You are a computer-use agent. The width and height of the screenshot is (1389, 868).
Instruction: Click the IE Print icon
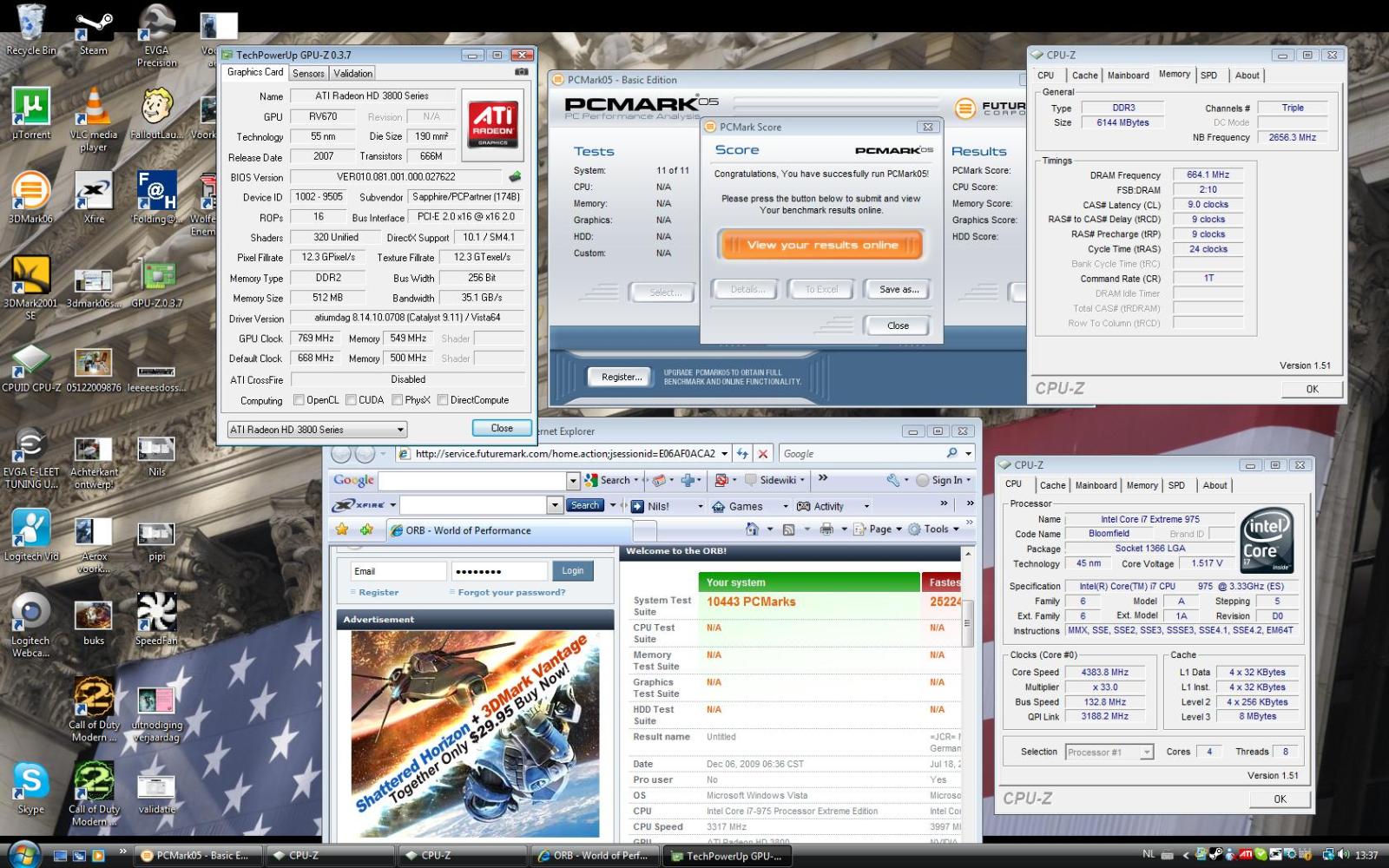coord(826,529)
